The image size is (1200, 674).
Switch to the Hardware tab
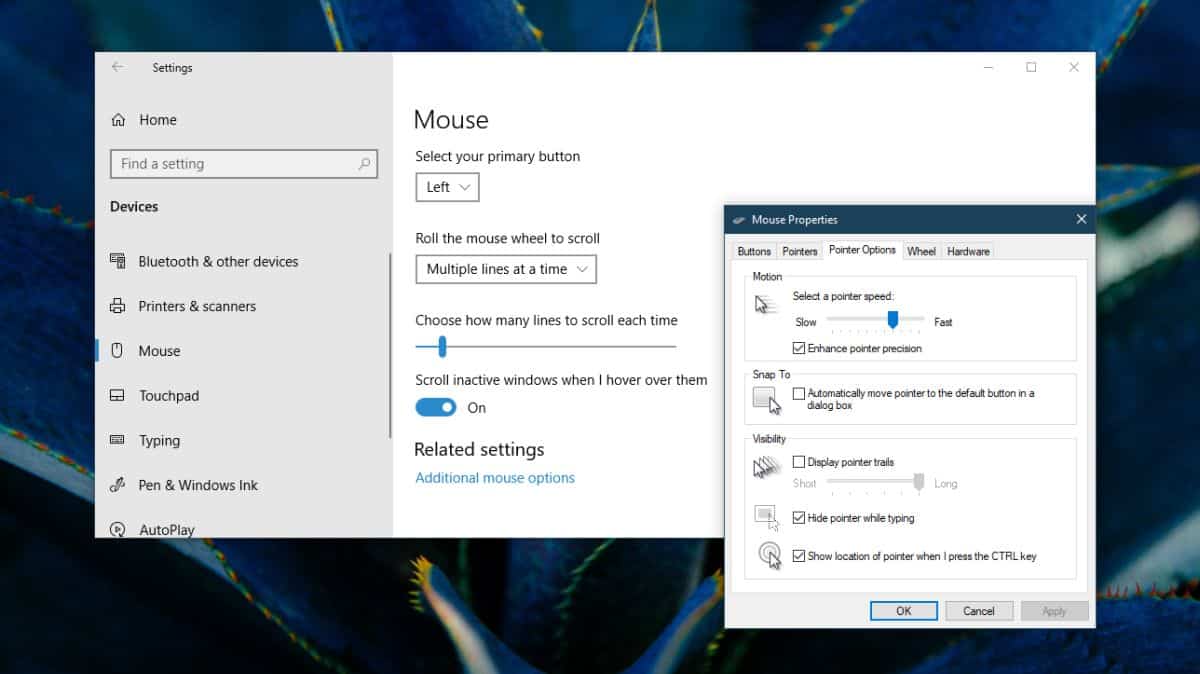click(968, 251)
